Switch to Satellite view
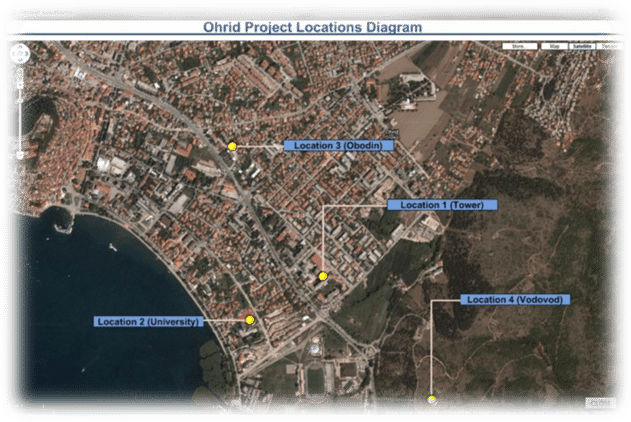The image size is (631, 422). pyautogui.click(x=581, y=47)
